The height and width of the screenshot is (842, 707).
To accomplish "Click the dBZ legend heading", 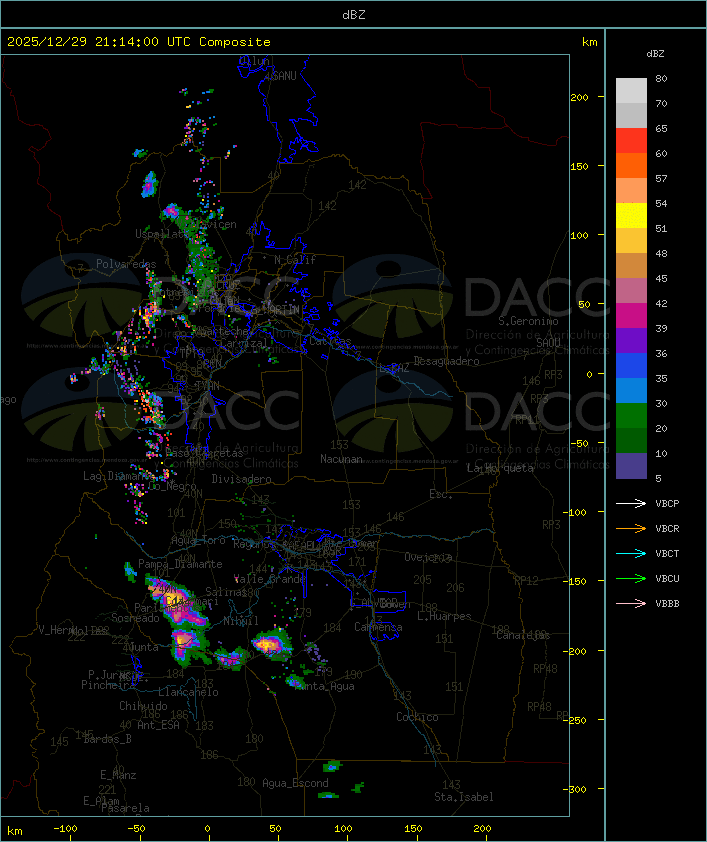I will [655, 54].
